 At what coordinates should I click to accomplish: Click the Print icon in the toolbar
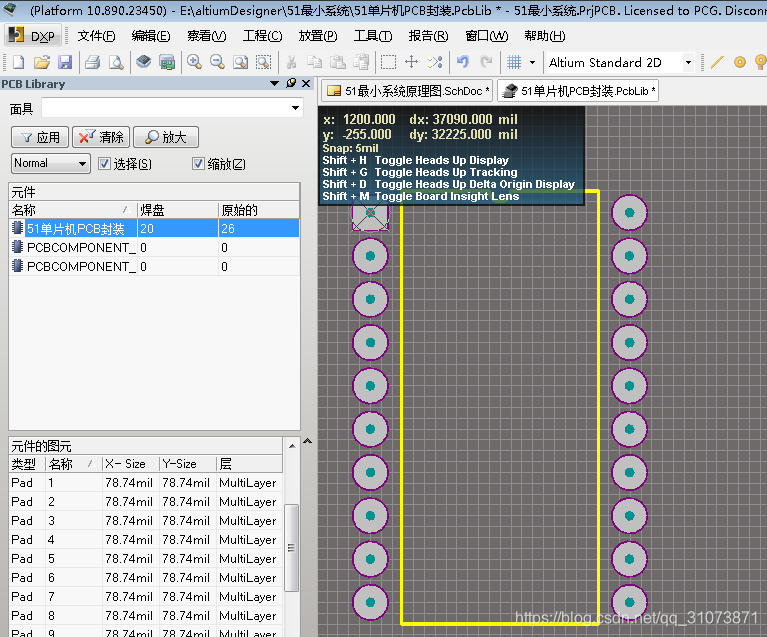pyautogui.click(x=92, y=62)
